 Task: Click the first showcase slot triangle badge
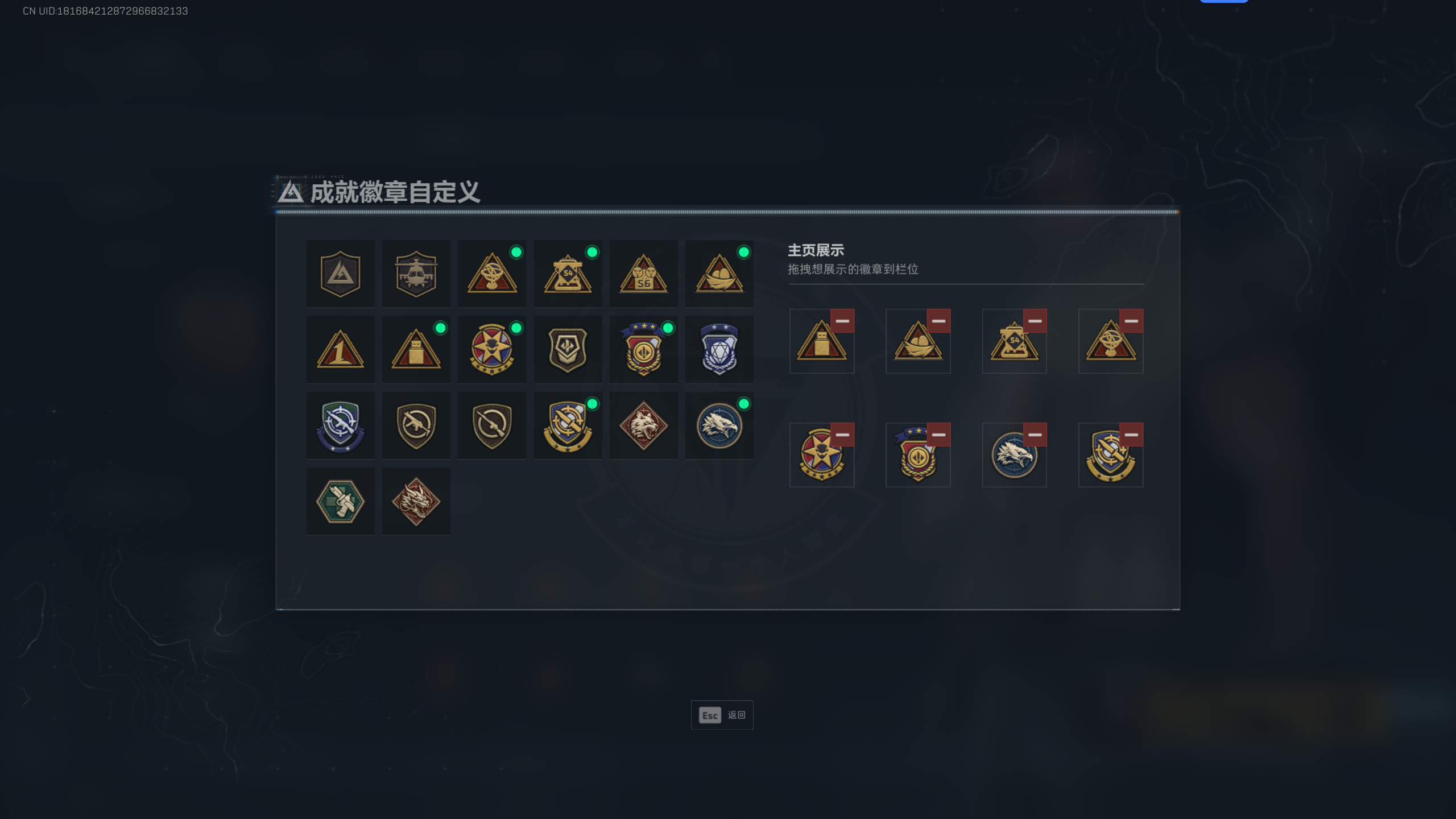tap(821, 341)
